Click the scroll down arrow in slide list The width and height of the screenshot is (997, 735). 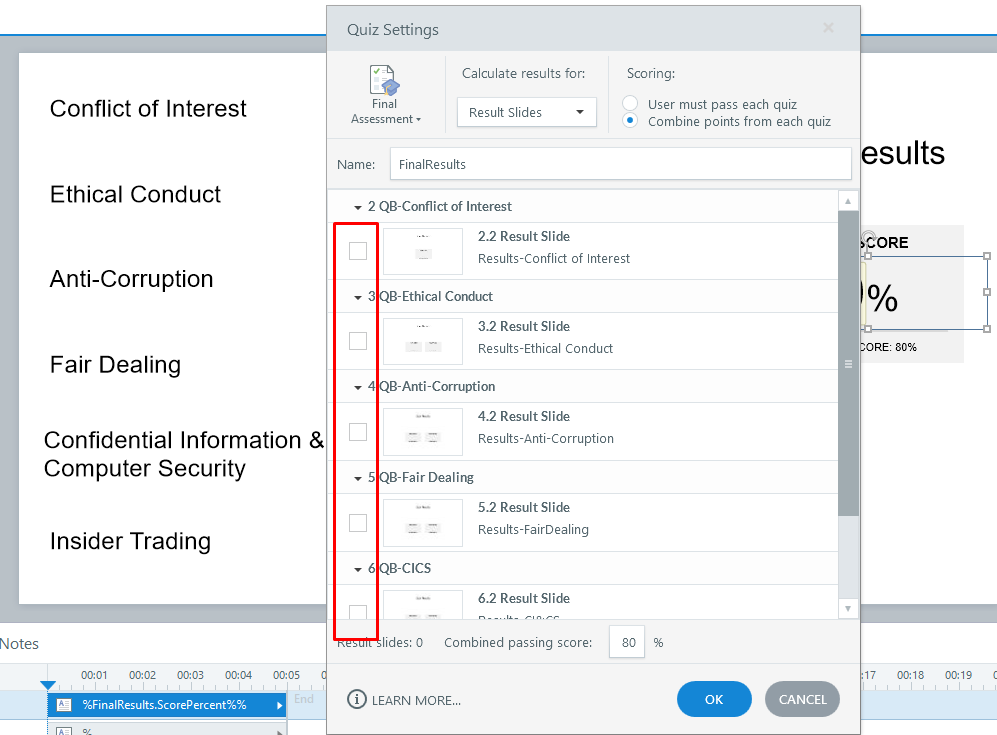click(x=848, y=608)
